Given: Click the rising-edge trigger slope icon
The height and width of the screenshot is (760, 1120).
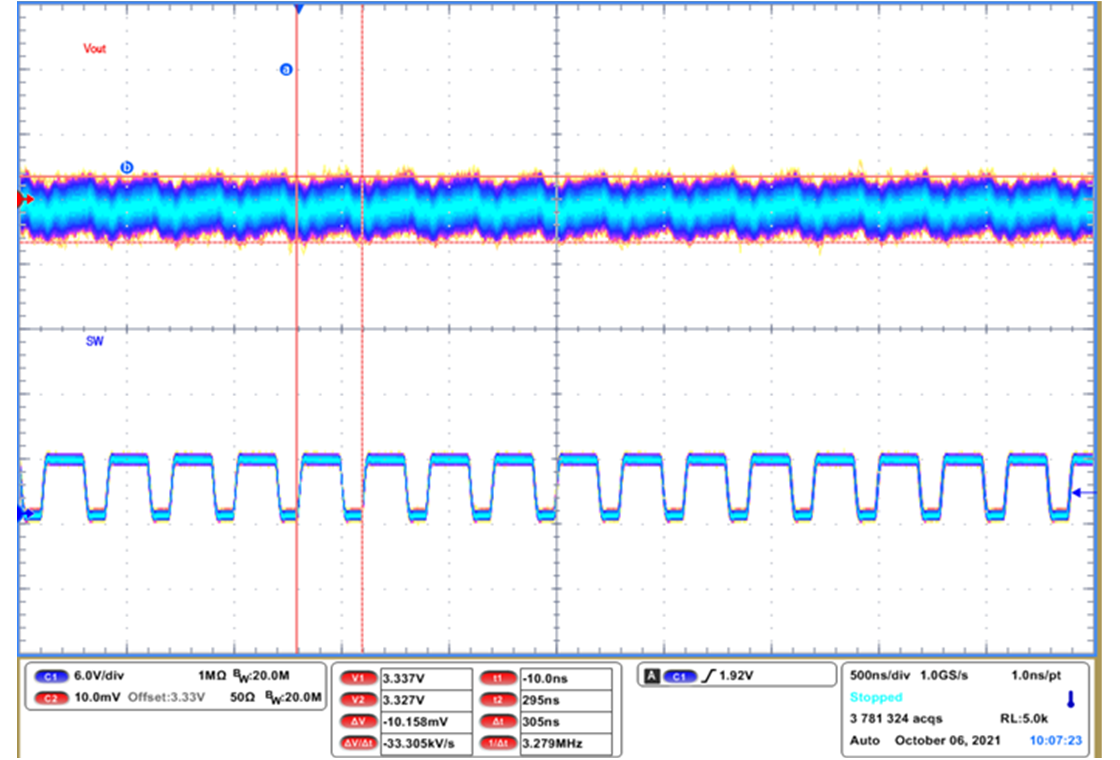Looking at the screenshot, I should click(710, 676).
